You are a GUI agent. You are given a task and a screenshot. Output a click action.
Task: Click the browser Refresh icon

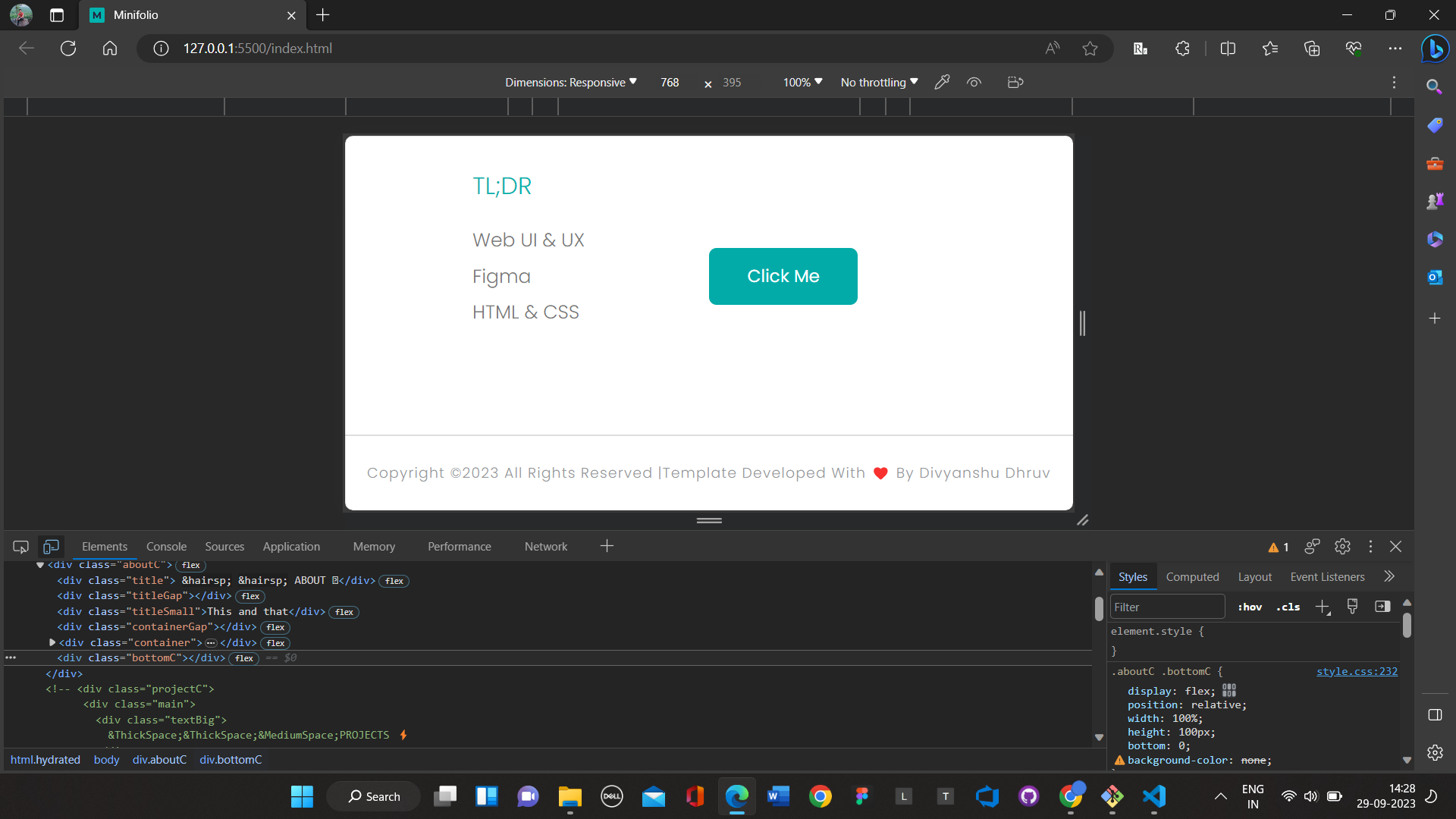[x=68, y=49]
